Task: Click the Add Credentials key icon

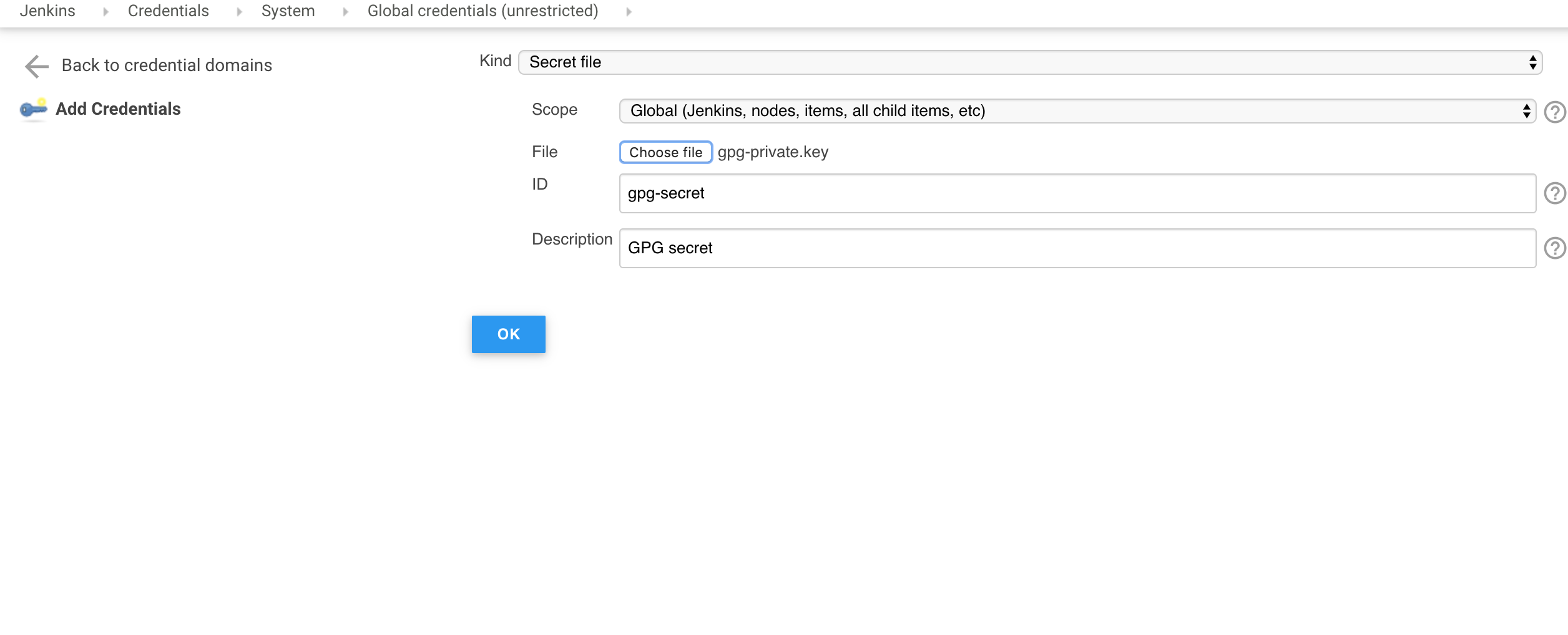Action: (34, 109)
